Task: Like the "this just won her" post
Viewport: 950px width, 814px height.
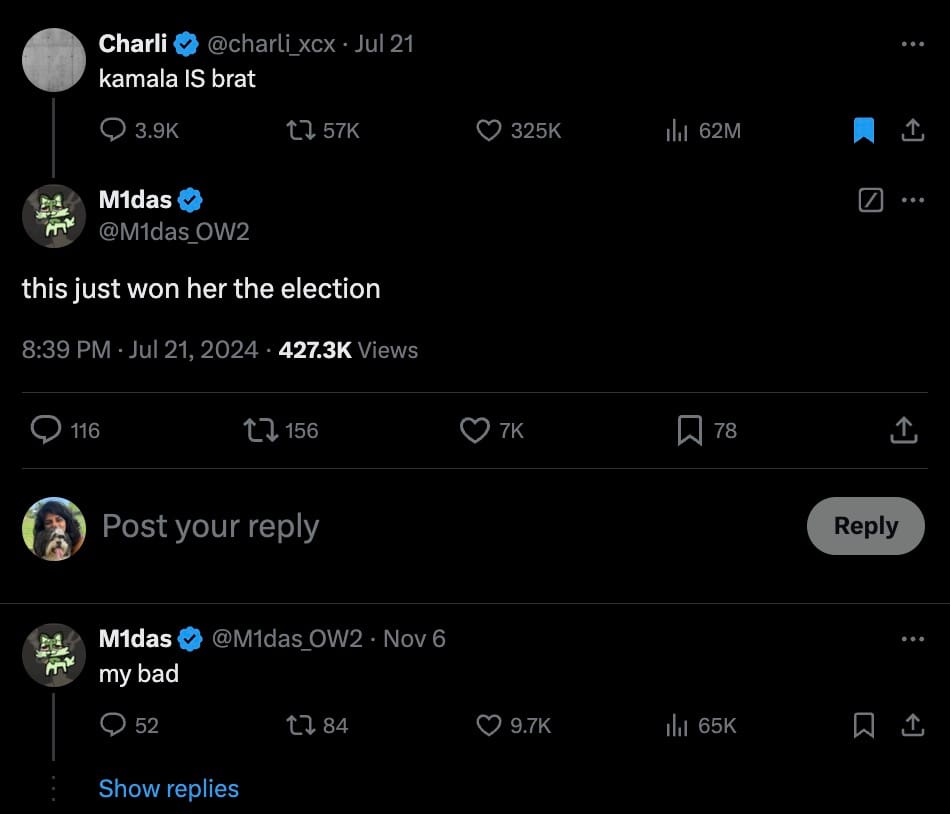Action: 474,430
